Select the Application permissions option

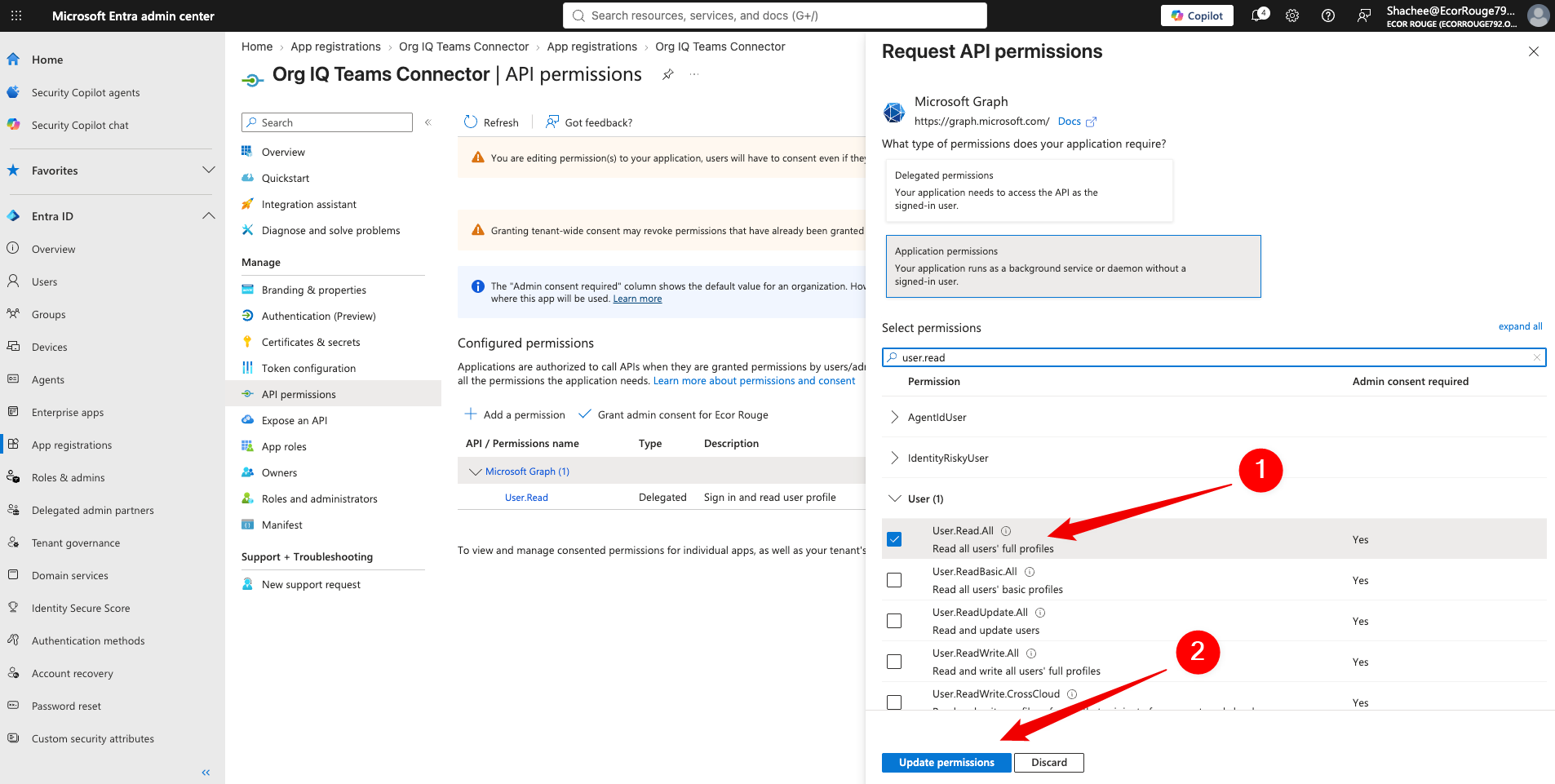point(1074,267)
